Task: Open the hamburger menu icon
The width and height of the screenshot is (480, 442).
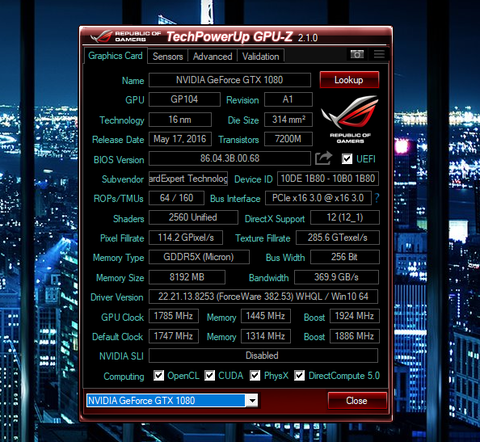Action: point(379,54)
